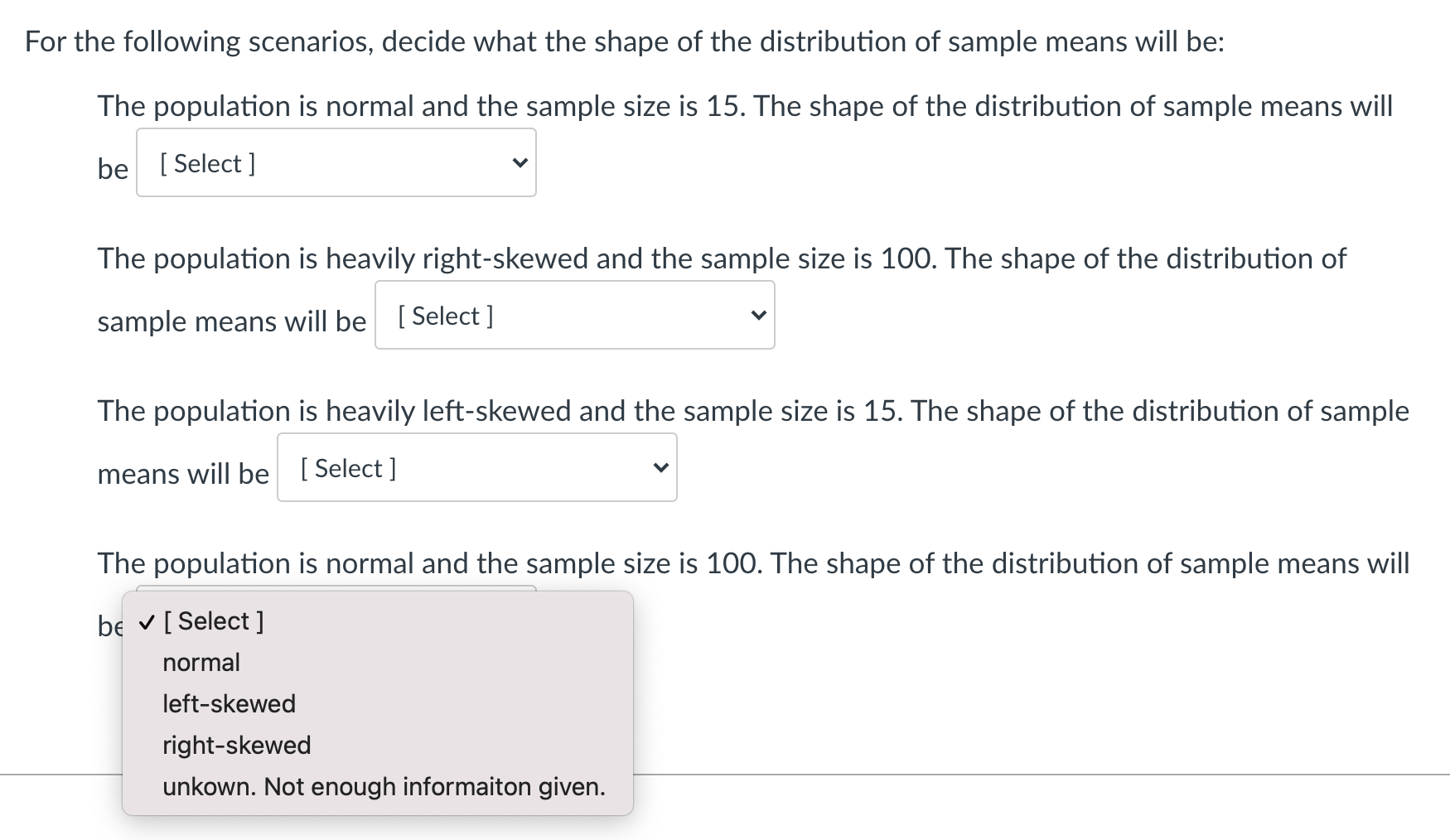This screenshot has width=1450, height=840.
Task: Click the heading about distribution of sample means
Action: coord(626,41)
